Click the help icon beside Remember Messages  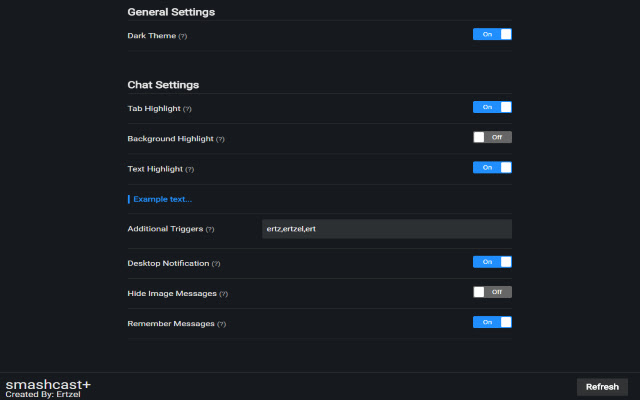[x=220, y=324]
